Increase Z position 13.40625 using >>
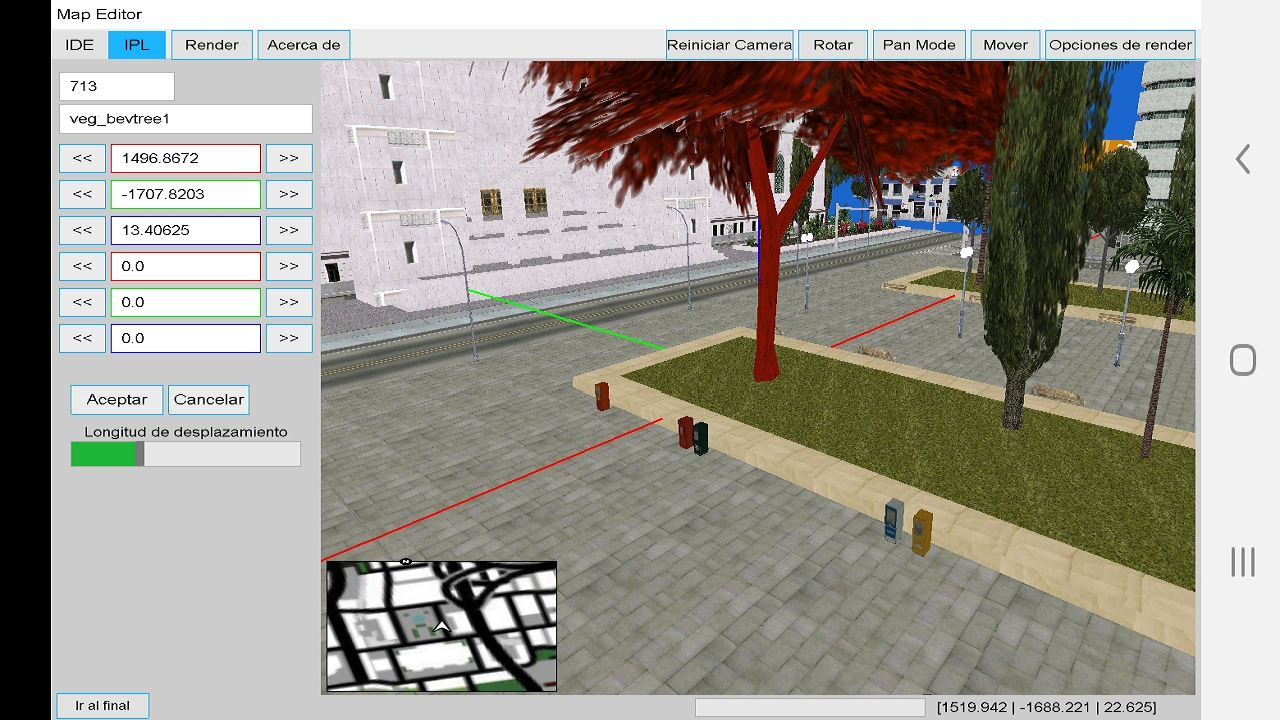The image size is (1280, 720). pos(289,230)
